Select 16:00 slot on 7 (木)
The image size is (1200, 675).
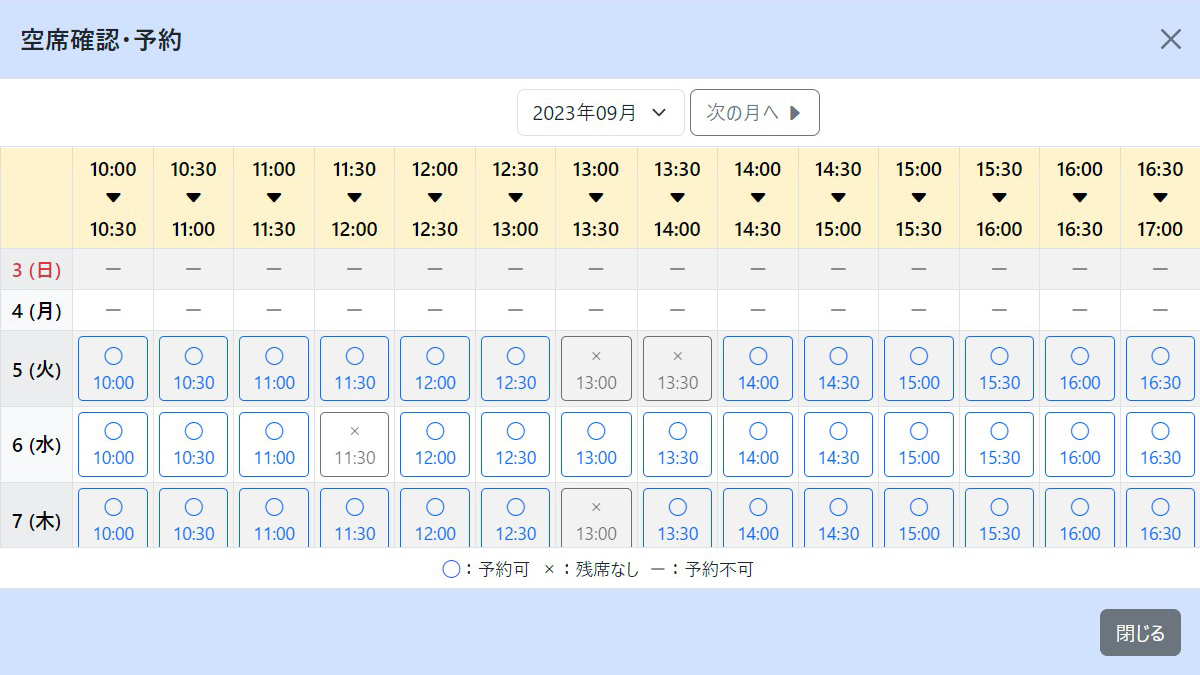[1079, 519]
